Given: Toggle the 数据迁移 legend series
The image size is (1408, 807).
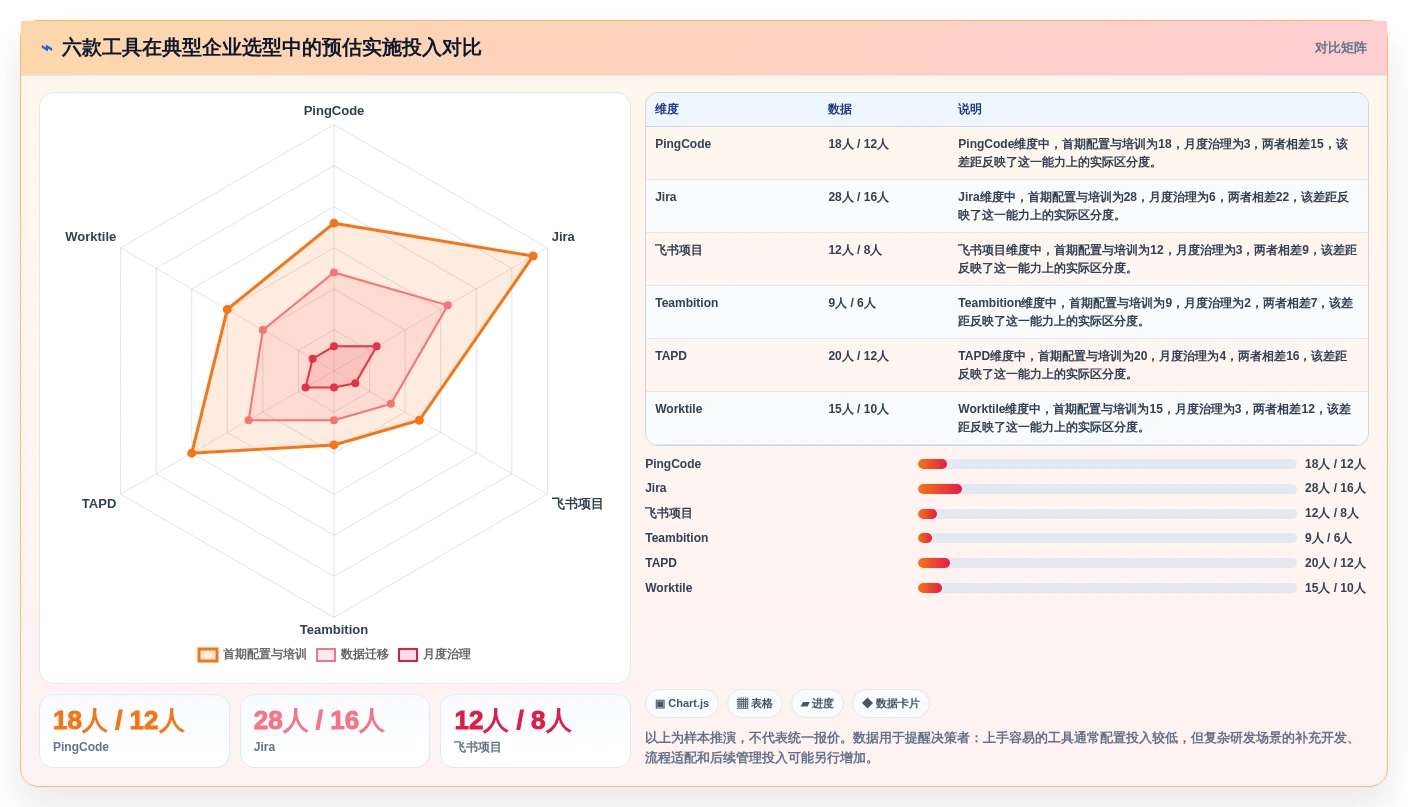Looking at the screenshot, I should tap(352, 655).
